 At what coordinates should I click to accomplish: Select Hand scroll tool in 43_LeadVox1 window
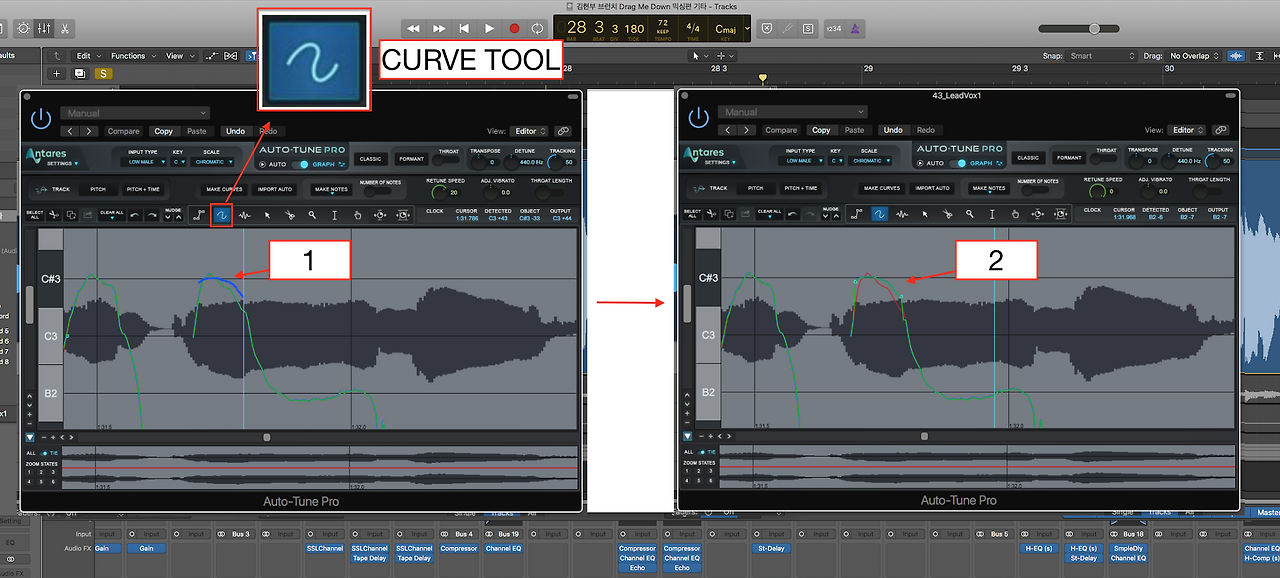tap(1015, 213)
